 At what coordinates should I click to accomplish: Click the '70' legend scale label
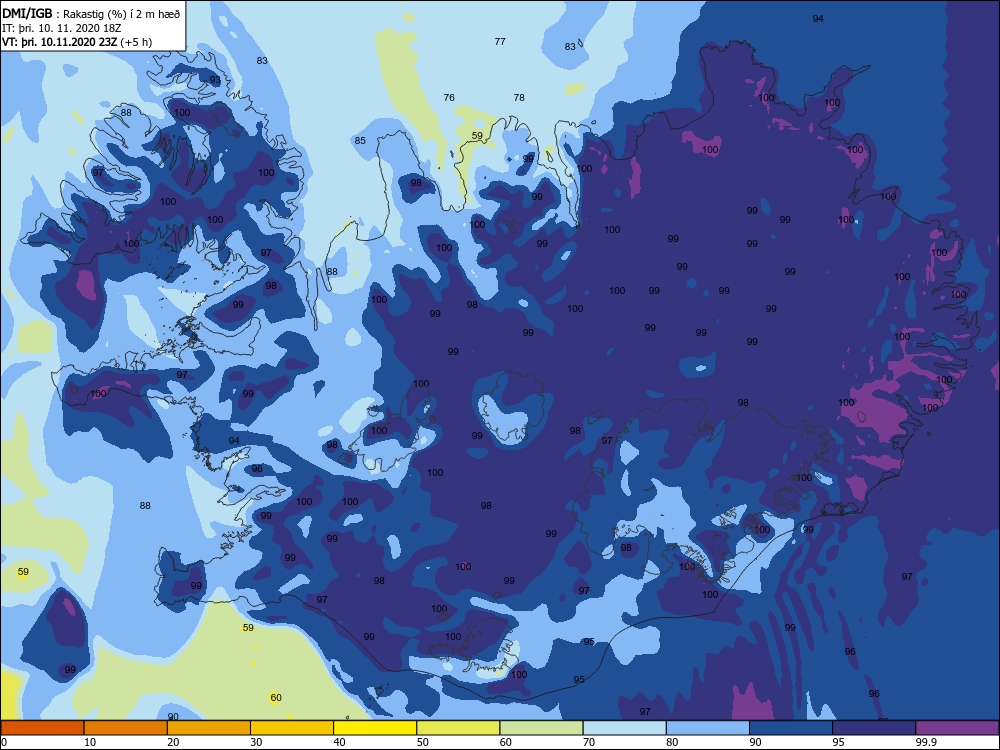point(589,742)
